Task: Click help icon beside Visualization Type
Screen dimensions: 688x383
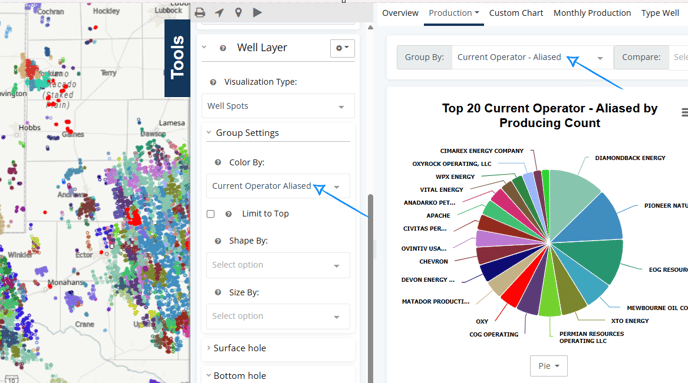Action: click(213, 82)
